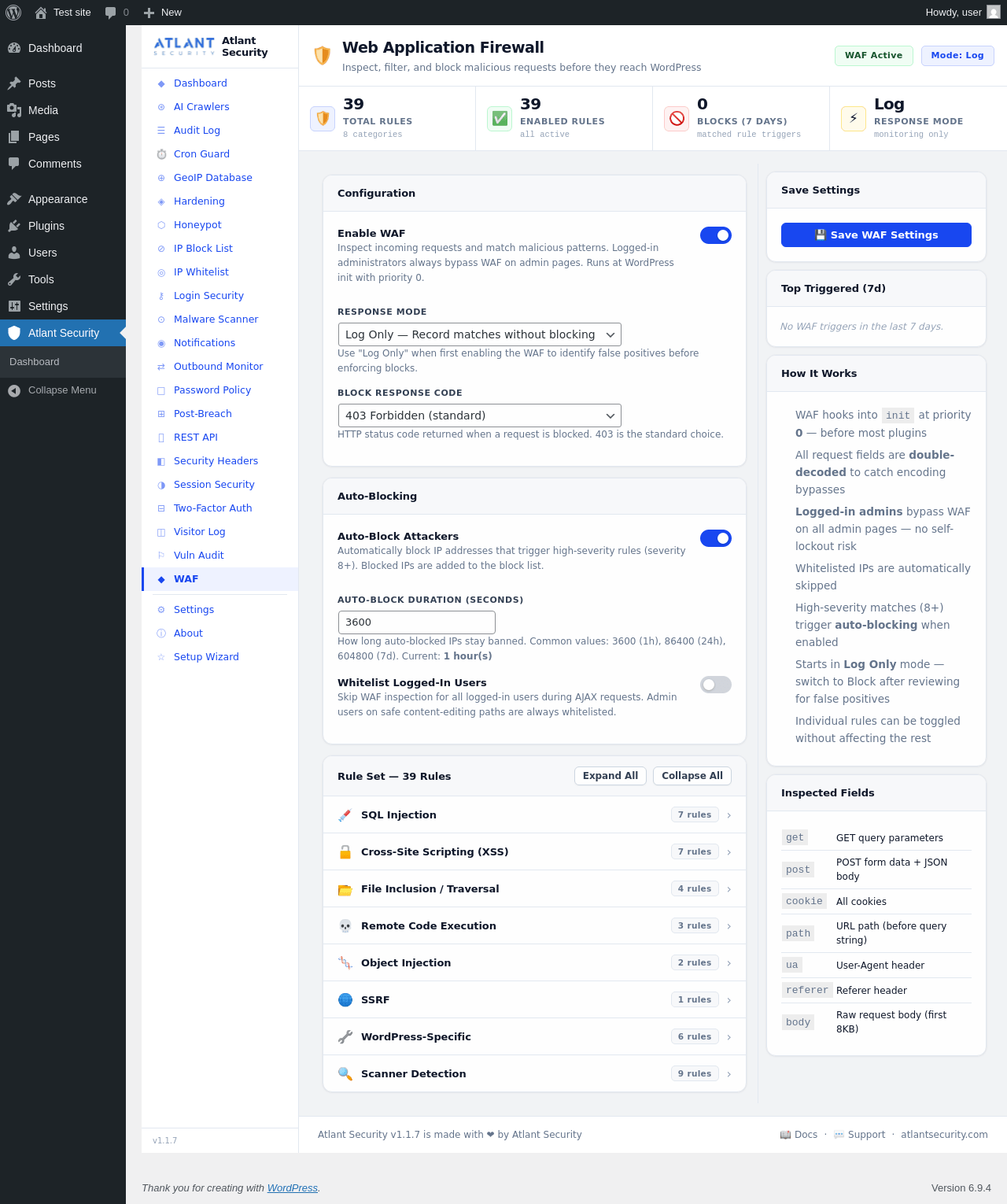Click the Atlant Security shield icon in sidebar
This screenshot has height=1204, width=1007.
(x=14, y=333)
